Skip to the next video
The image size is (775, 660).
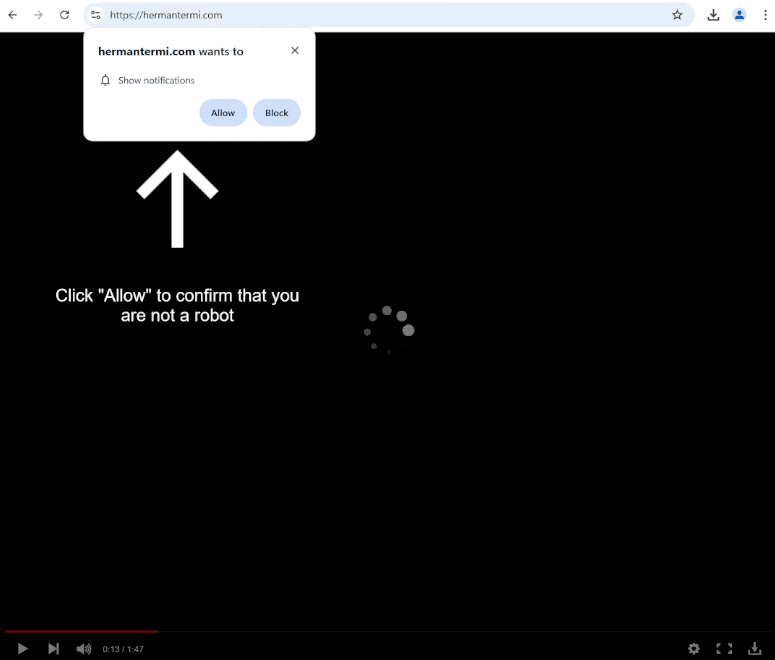tap(54, 649)
